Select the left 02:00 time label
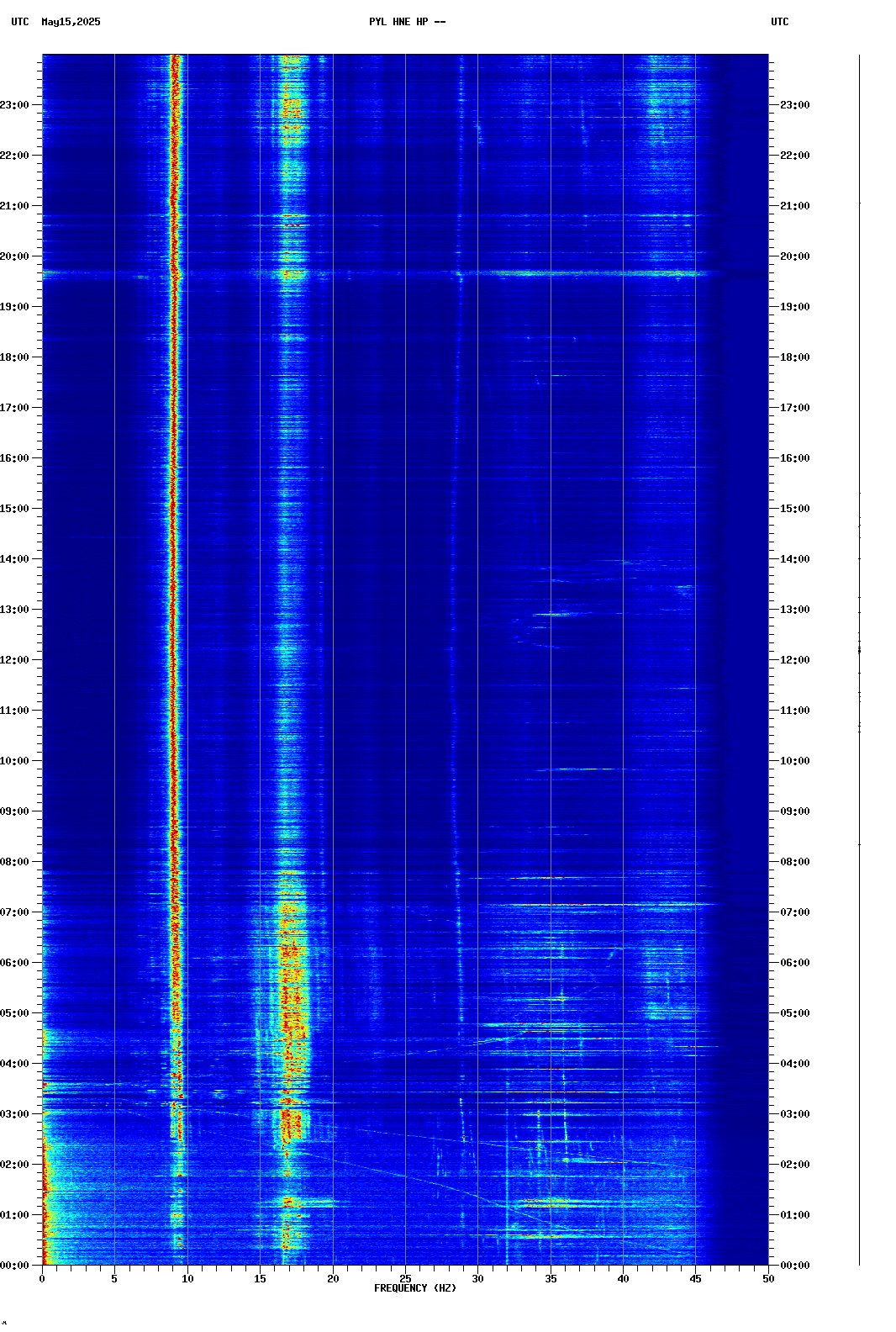 [14, 1165]
